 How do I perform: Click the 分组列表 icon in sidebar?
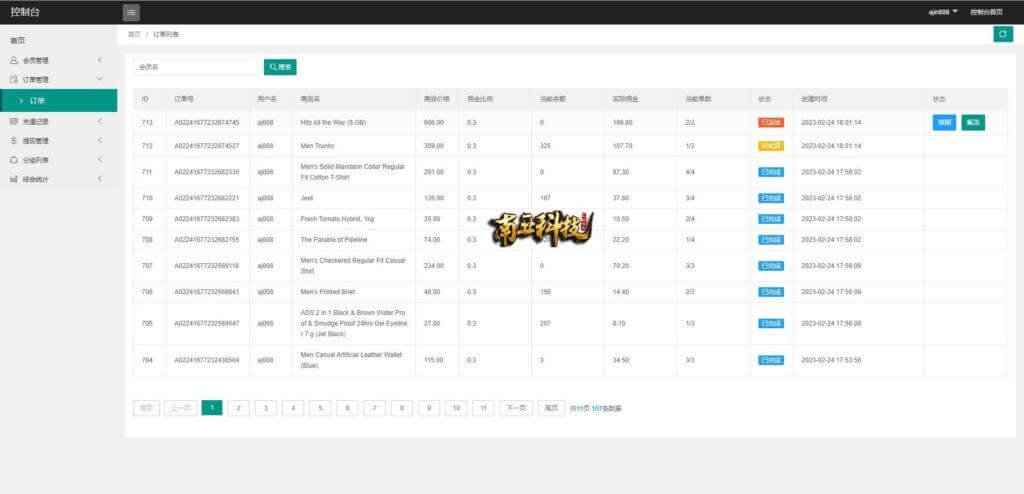point(13,160)
